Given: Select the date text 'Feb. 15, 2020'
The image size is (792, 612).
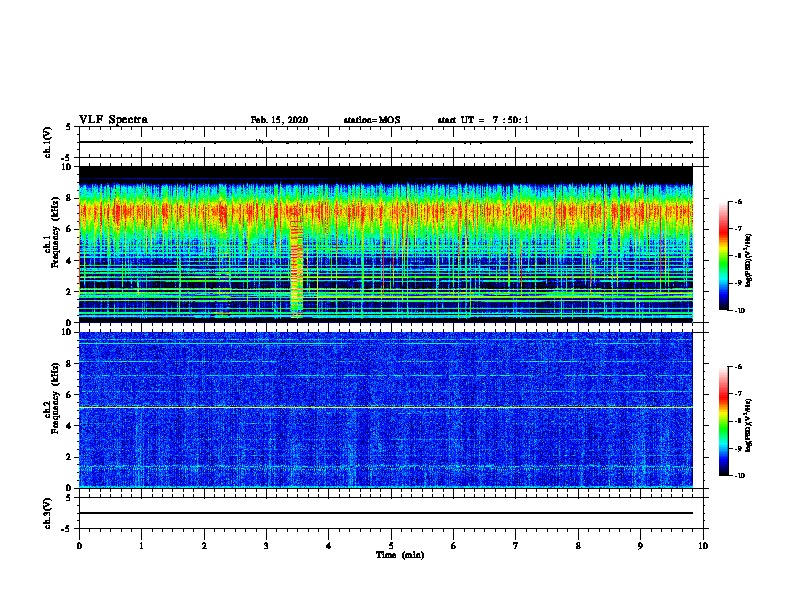Looking at the screenshot, I should pyautogui.click(x=279, y=120).
